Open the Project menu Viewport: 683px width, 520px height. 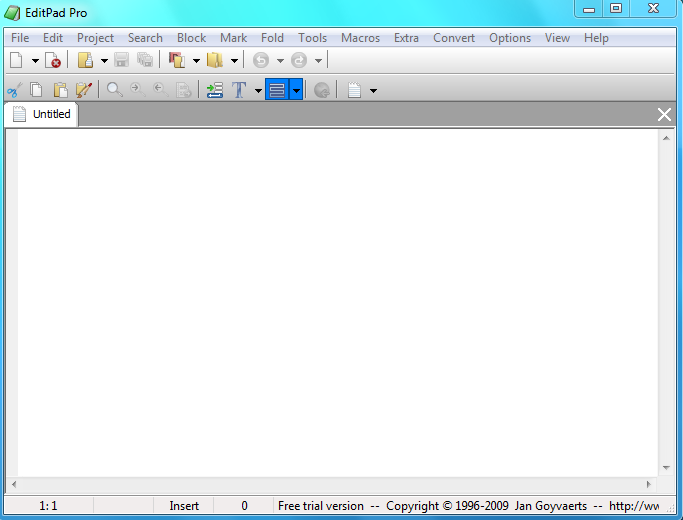95,38
